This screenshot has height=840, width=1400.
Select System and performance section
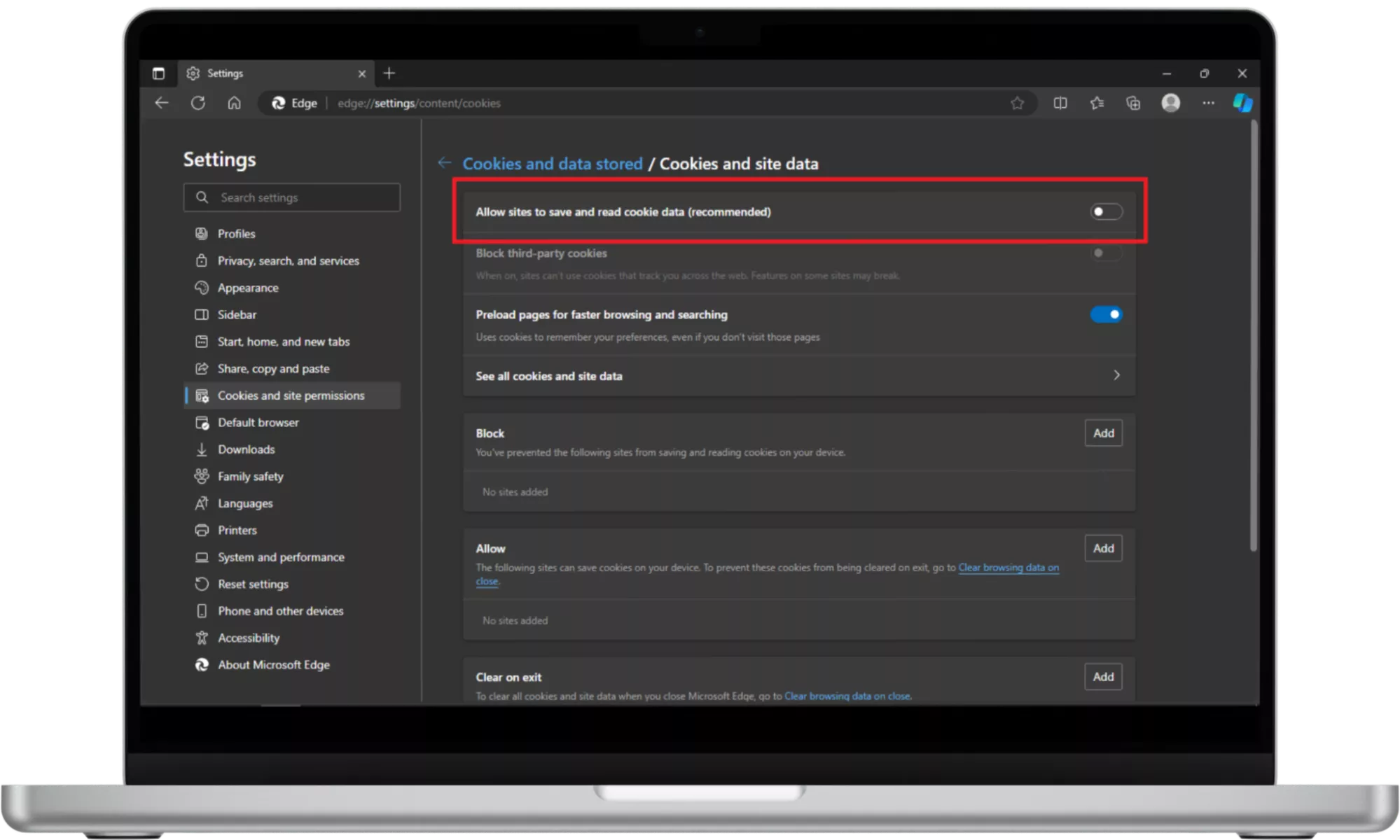[x=280, y=557]
